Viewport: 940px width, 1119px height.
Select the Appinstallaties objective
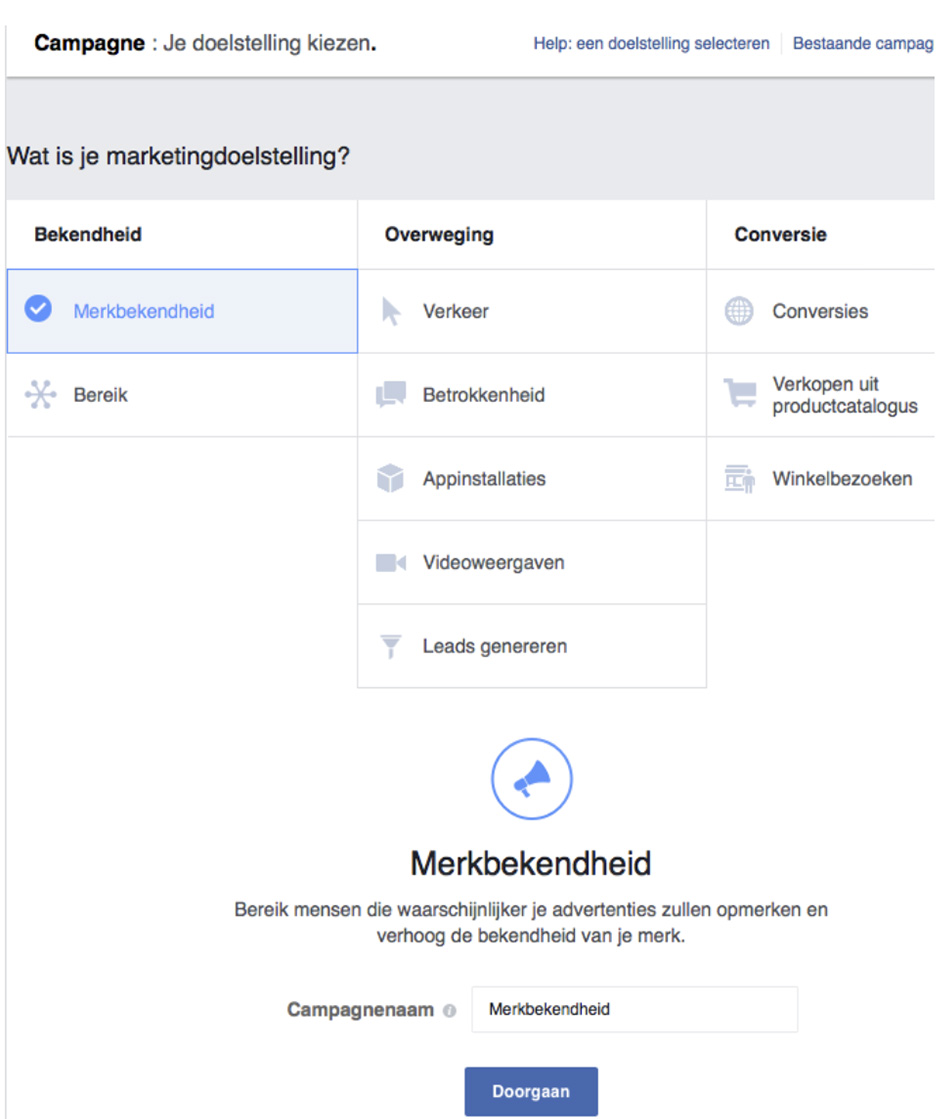[x=532, y=478]
